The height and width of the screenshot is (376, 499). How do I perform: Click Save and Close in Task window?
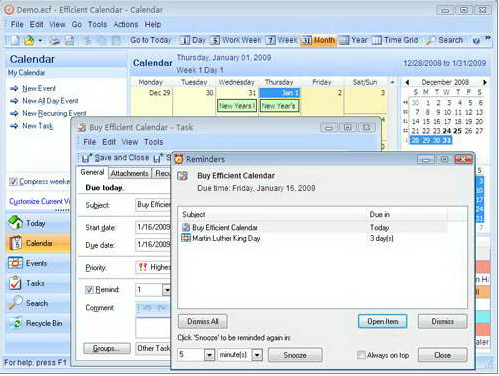[115, 158]
